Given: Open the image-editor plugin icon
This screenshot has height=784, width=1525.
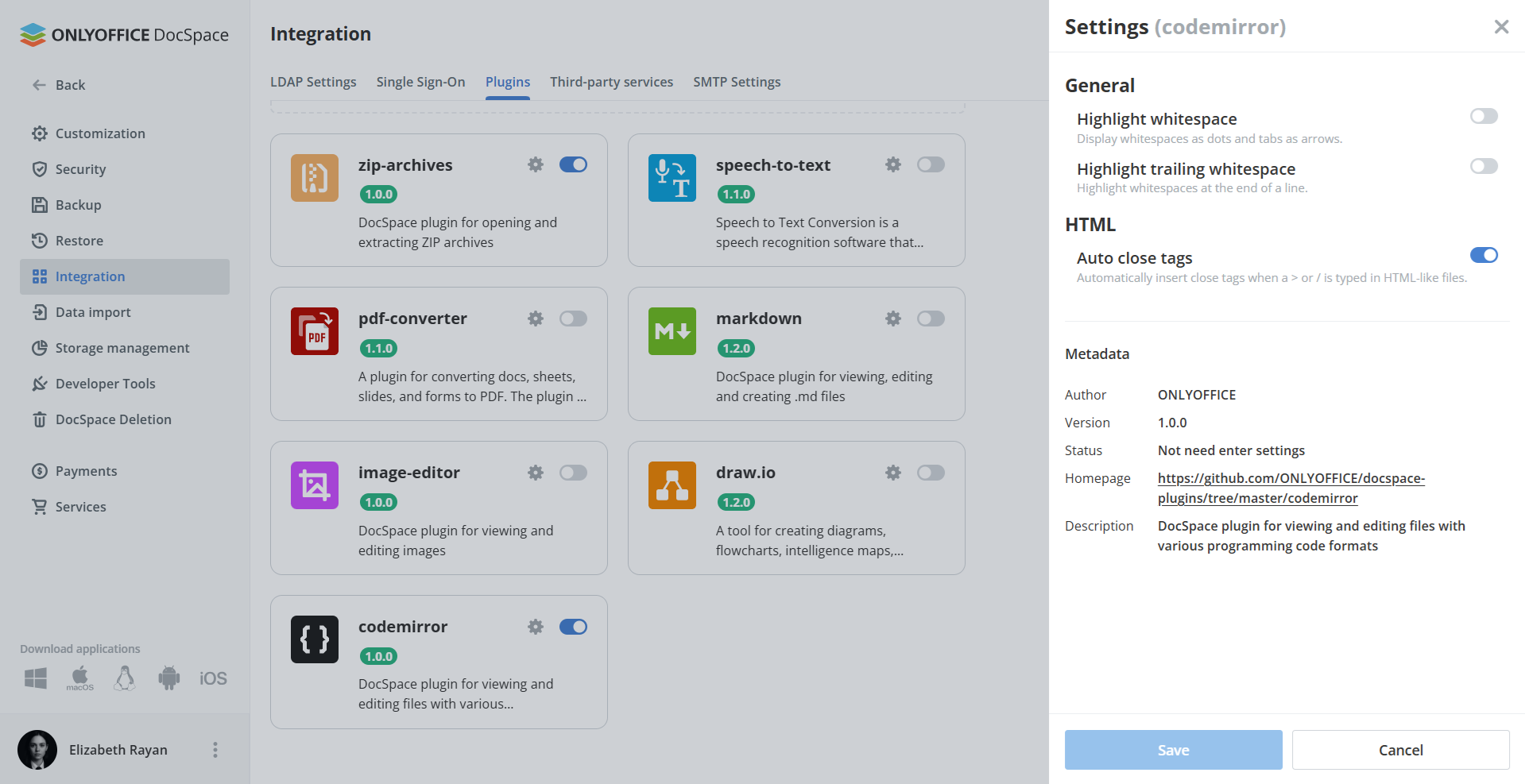Looking at the screenshot, I should point(314,485).
